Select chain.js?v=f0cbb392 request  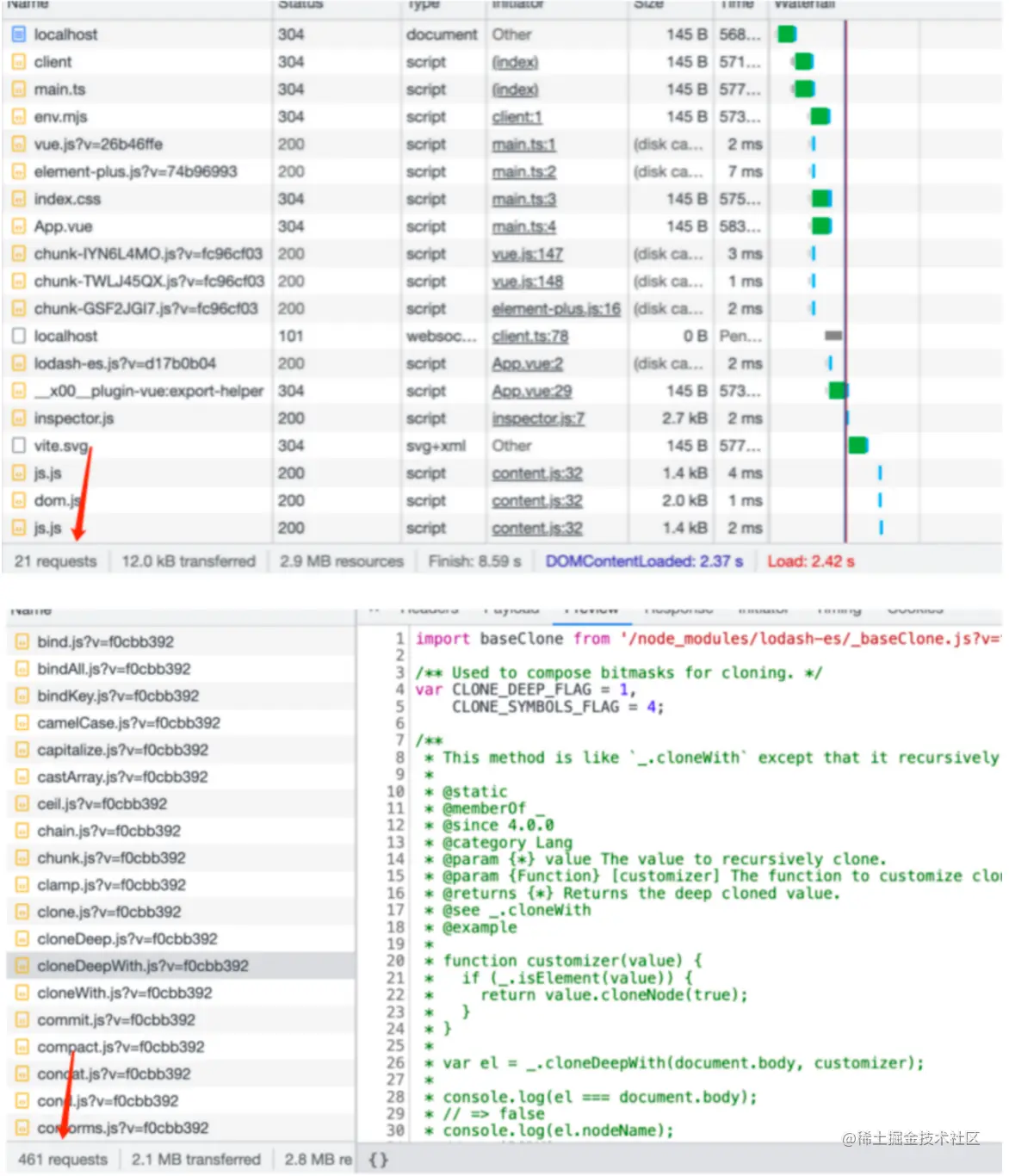coord(108,831)
